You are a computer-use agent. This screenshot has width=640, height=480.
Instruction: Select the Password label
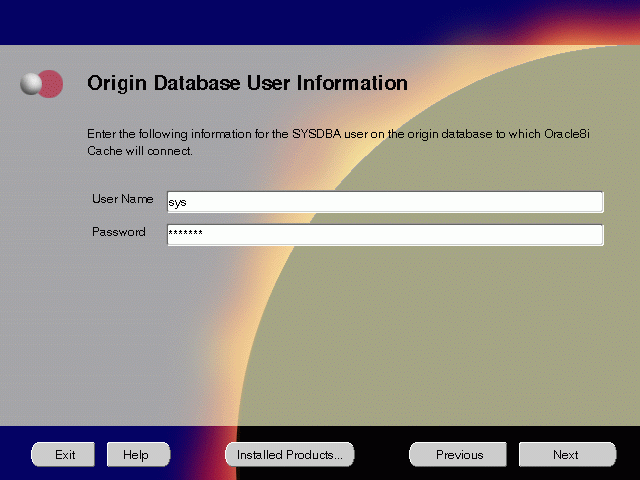[119, 232]
